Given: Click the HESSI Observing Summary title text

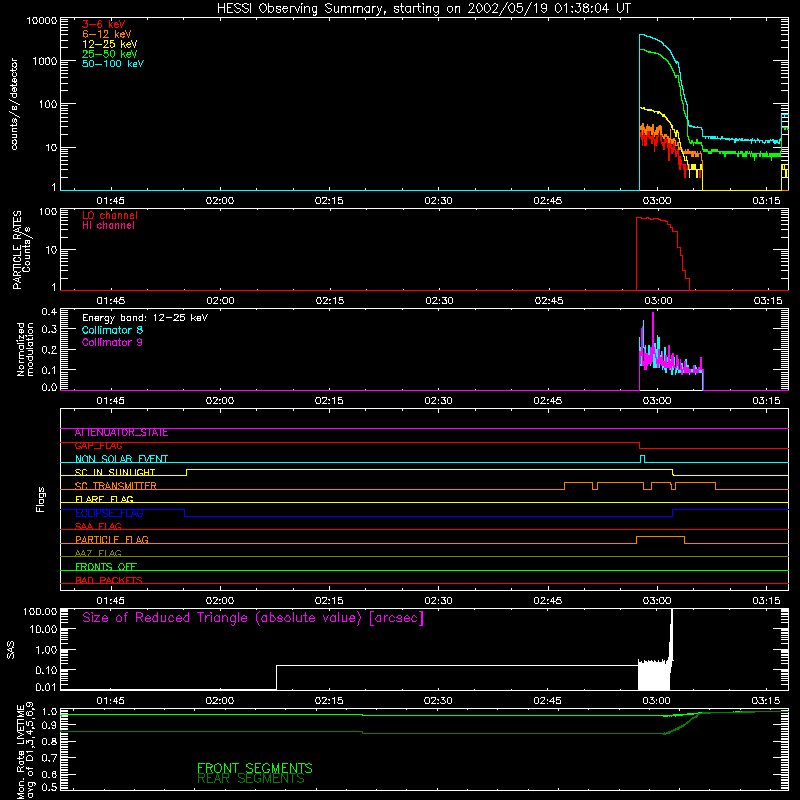Looking at the screenshot, I should click(x=423, y=9).
